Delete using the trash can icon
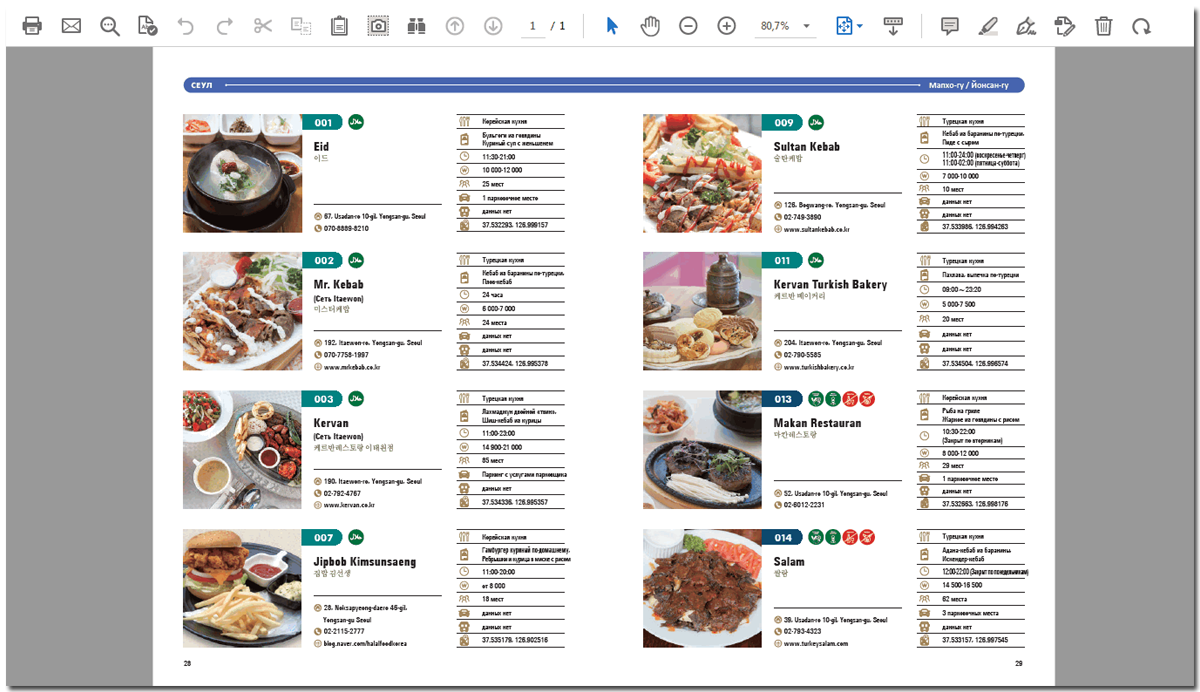Viewport: 1200px width, 692px height. (x=1103, y=26)
